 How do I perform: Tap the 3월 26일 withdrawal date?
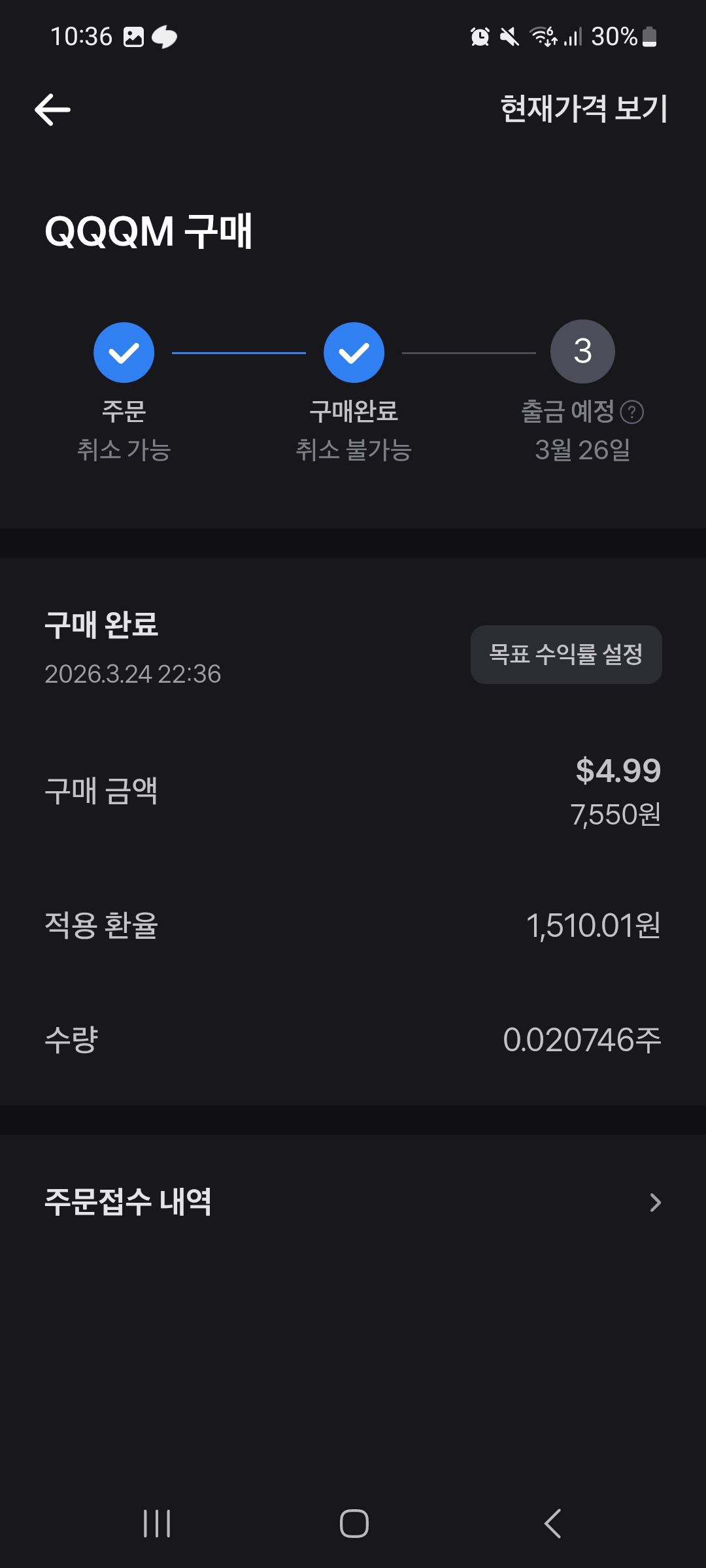(582, 450)
